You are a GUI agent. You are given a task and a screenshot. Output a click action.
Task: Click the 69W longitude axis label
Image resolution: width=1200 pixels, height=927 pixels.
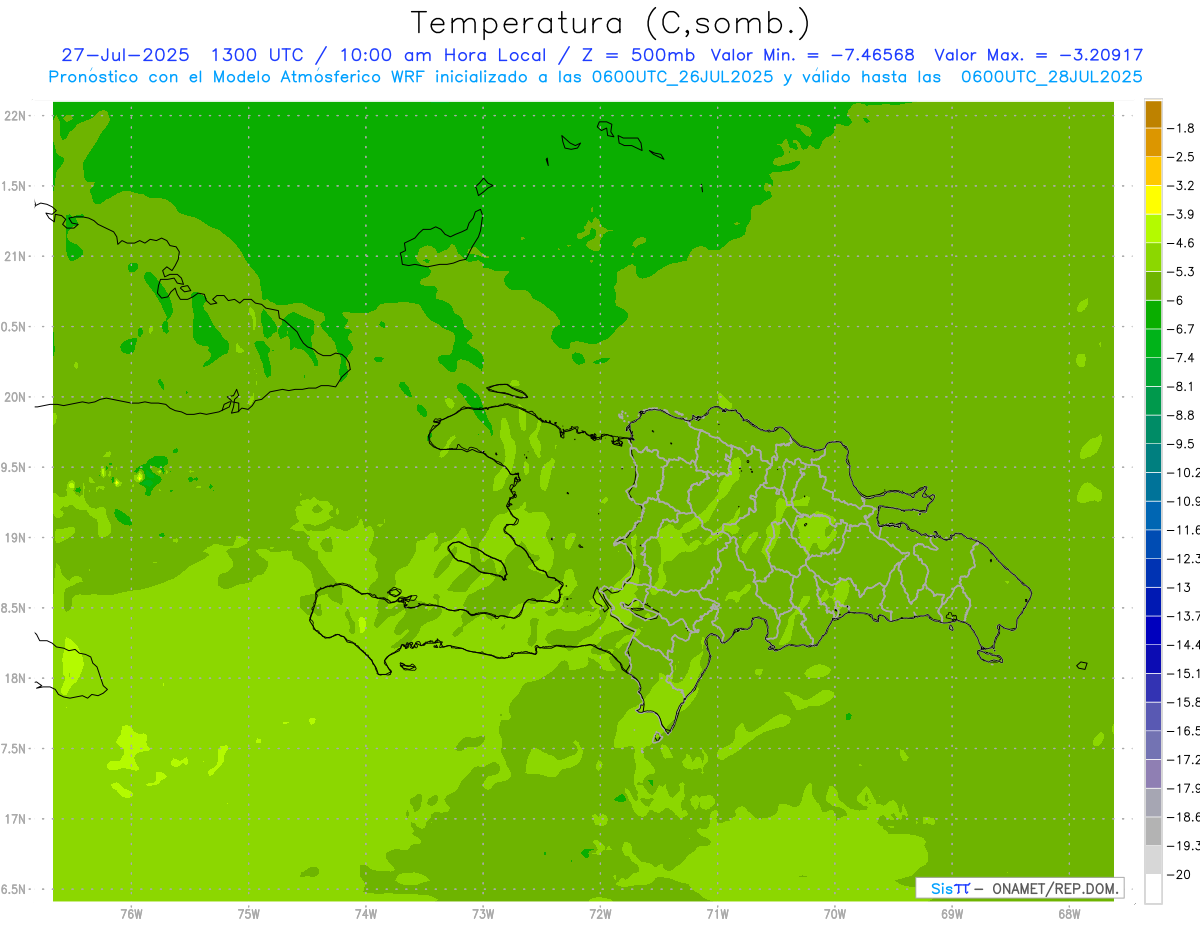[x=952, y=914]
